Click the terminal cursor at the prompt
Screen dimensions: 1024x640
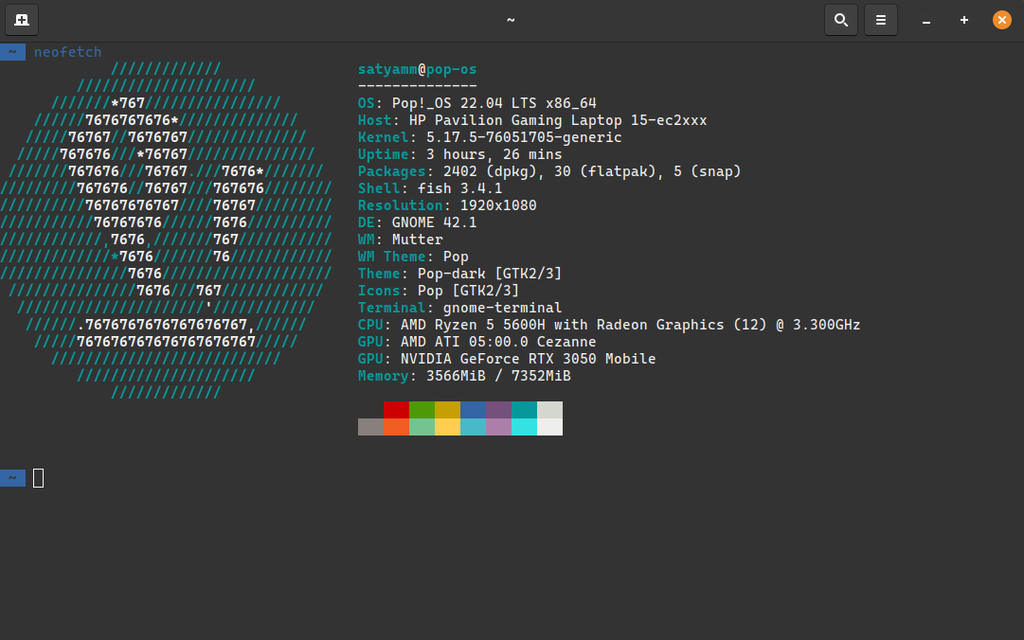tap(39, 478)
